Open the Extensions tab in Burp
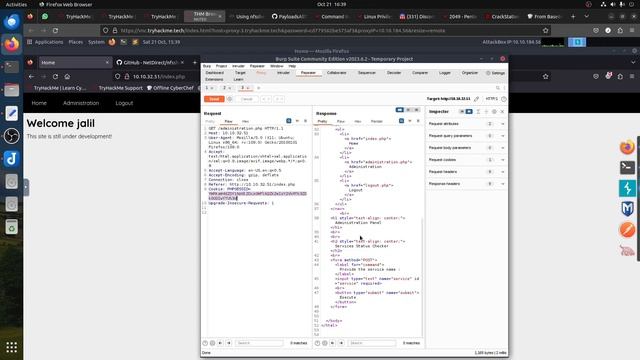The image size is (640, 360). click(214, 80)
